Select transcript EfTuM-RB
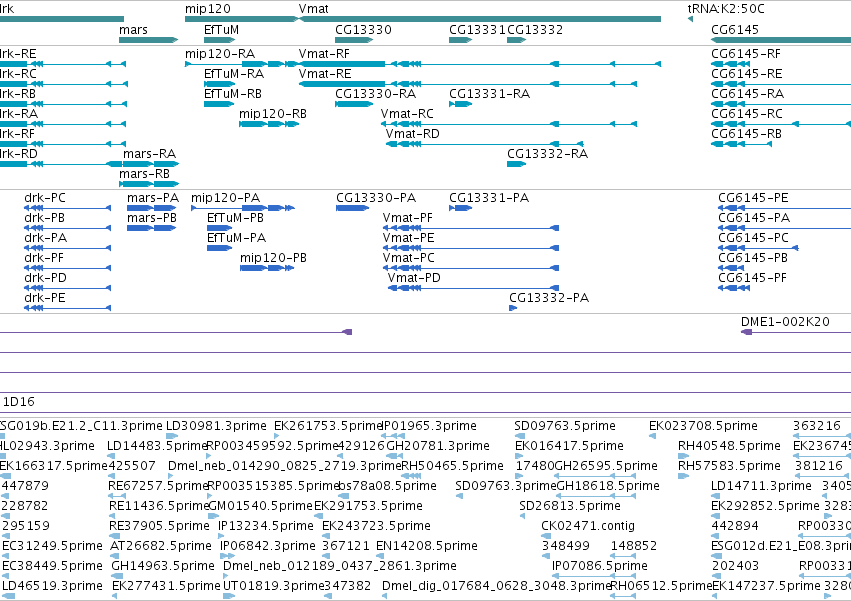The image size is (851, 601). [219, 104]
